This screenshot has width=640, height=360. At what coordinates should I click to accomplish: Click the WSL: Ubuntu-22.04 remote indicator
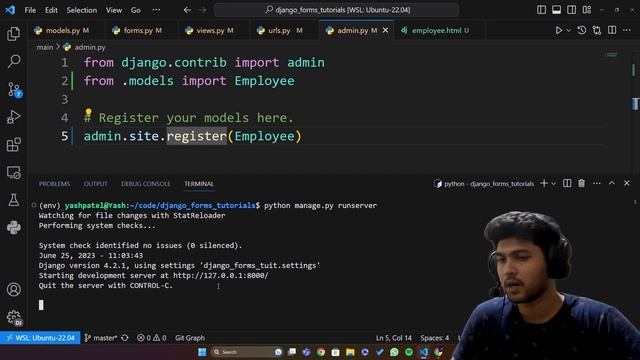40,338
